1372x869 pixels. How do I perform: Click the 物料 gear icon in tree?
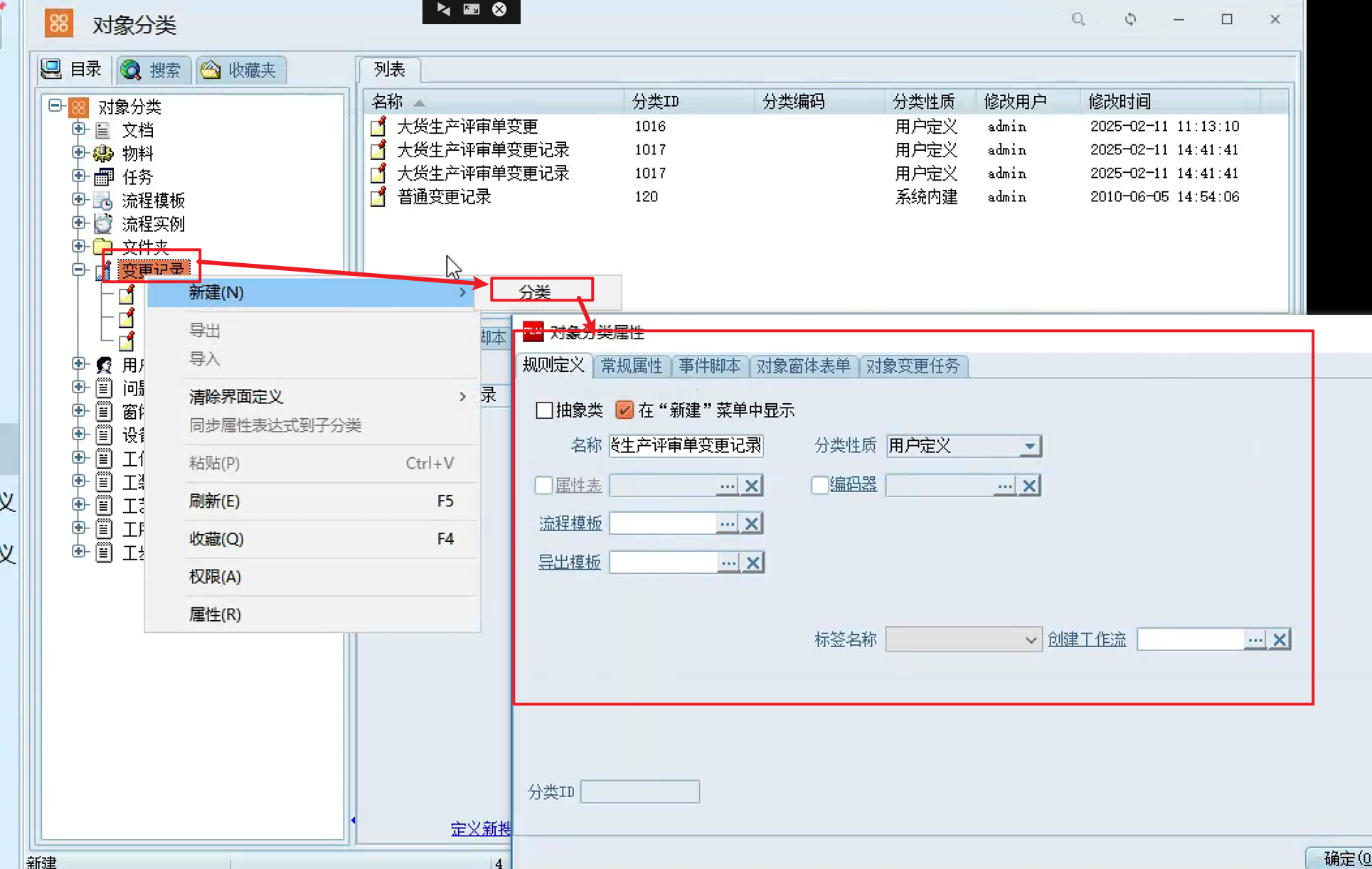[103, 154]
